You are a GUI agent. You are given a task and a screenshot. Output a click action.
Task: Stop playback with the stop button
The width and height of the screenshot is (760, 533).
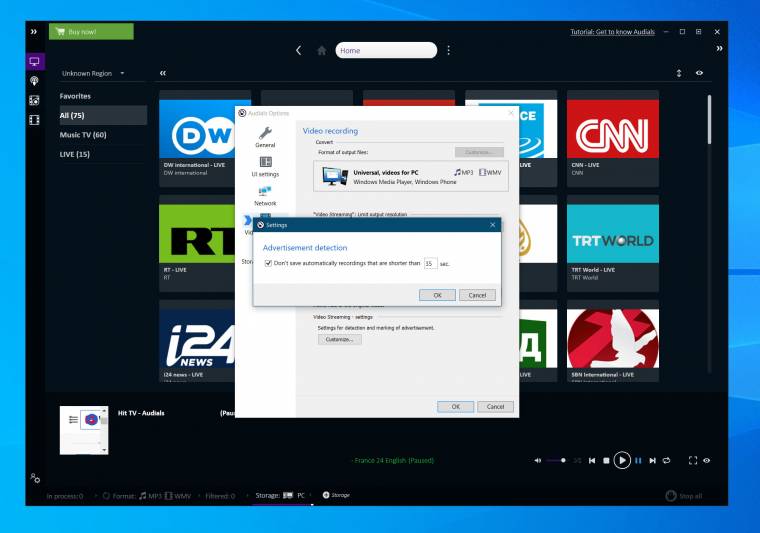coord(606,460)
